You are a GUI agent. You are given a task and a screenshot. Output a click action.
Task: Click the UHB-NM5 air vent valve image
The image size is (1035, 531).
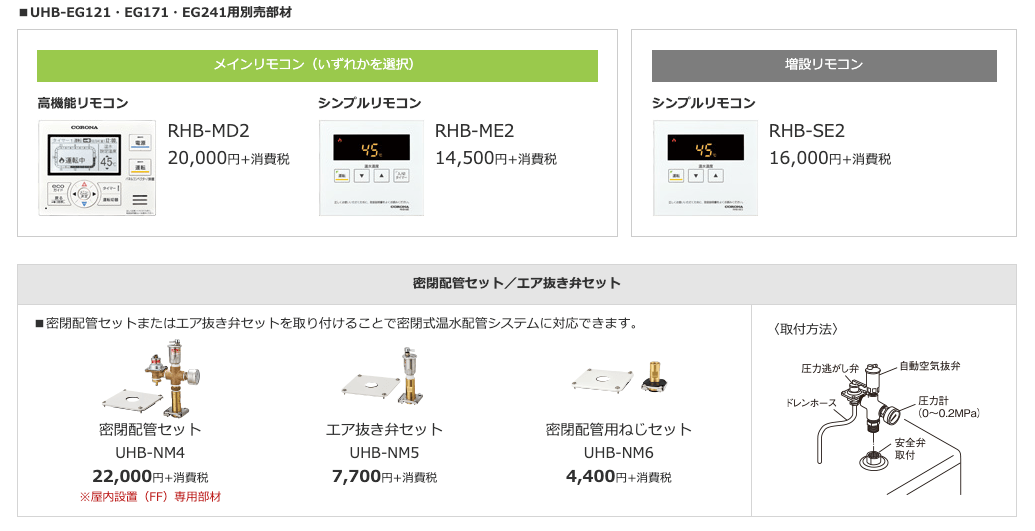[x=384, y=378]
